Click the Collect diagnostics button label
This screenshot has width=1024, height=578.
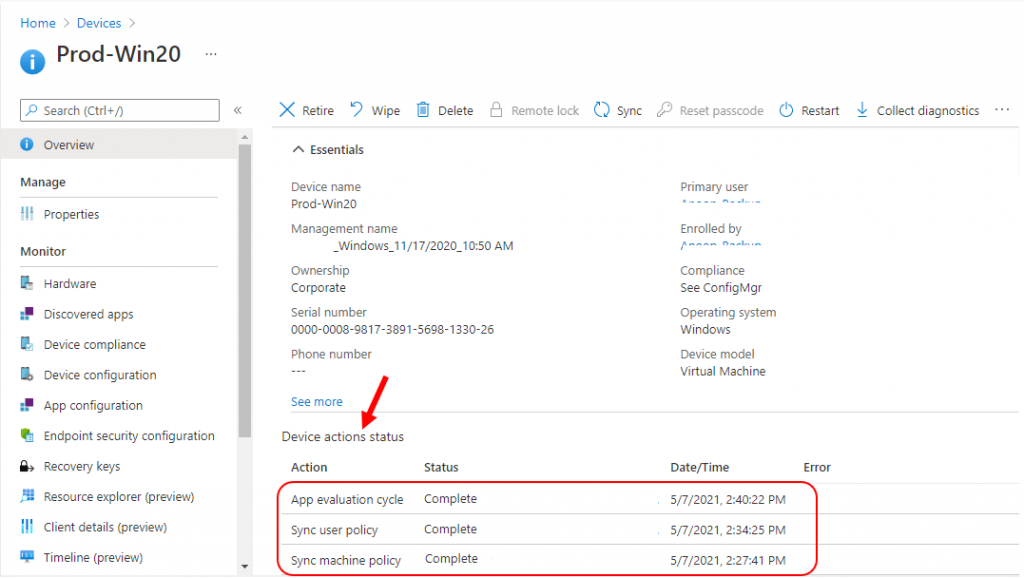pos(927,110)
